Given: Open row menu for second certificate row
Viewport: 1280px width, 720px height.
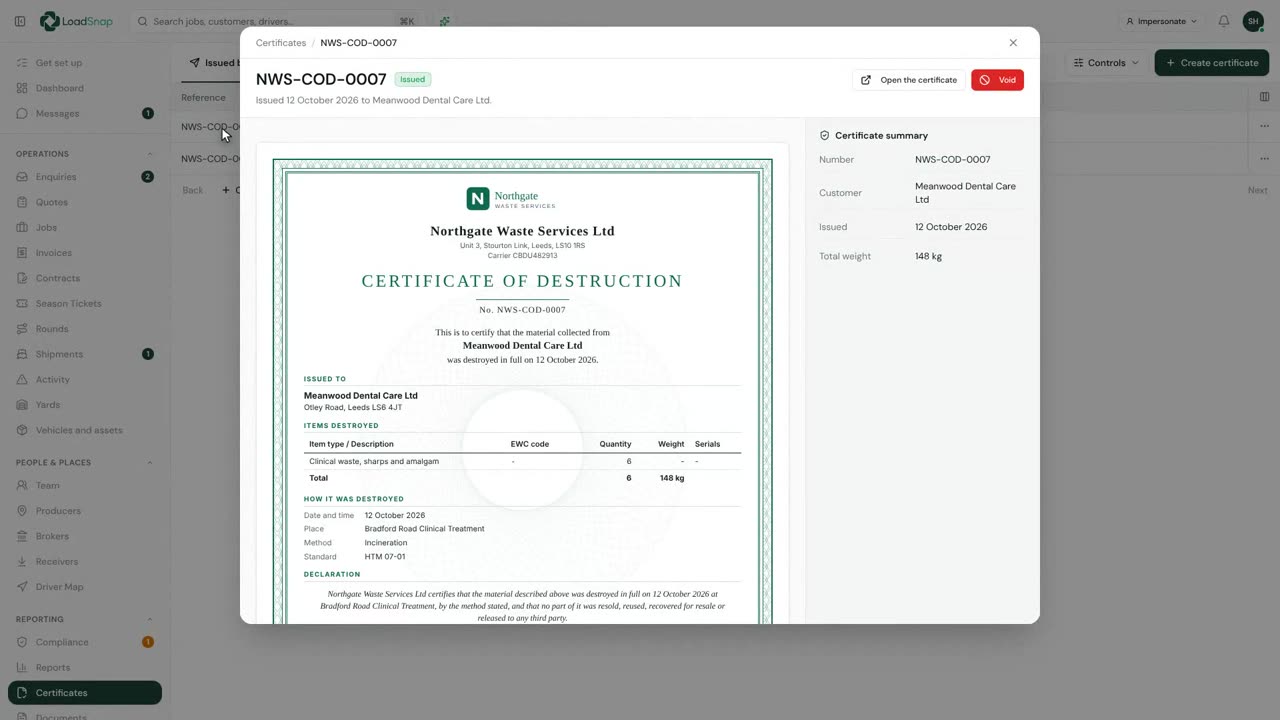Looking at the screenshot, I should coord(1264,159).
